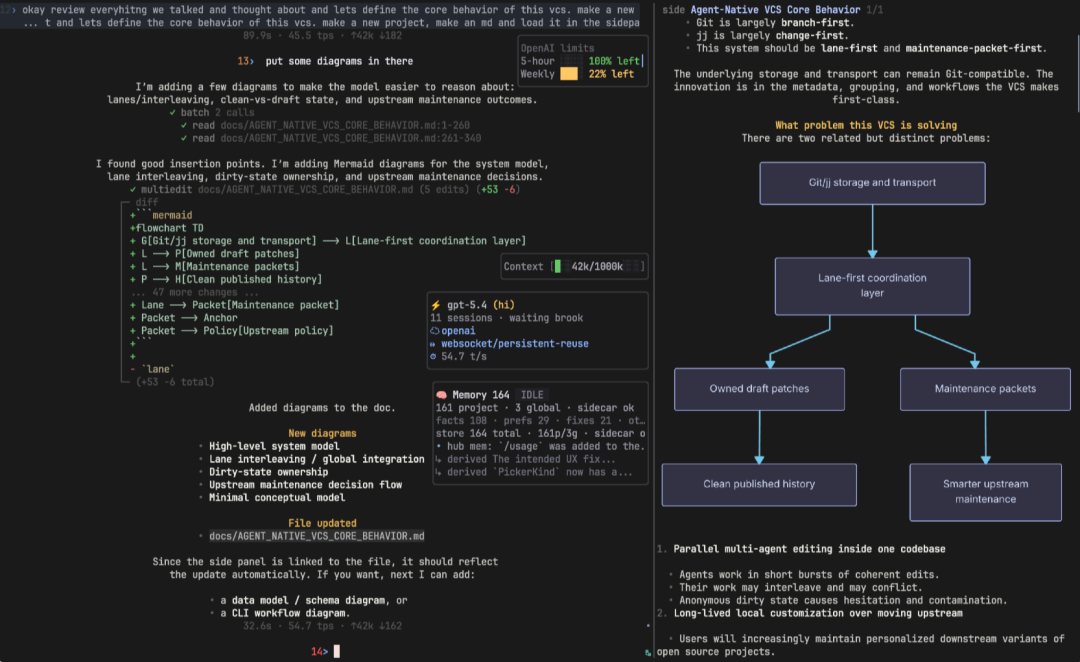Click 'Dirty-state ownership' bullet

point(269,472)
